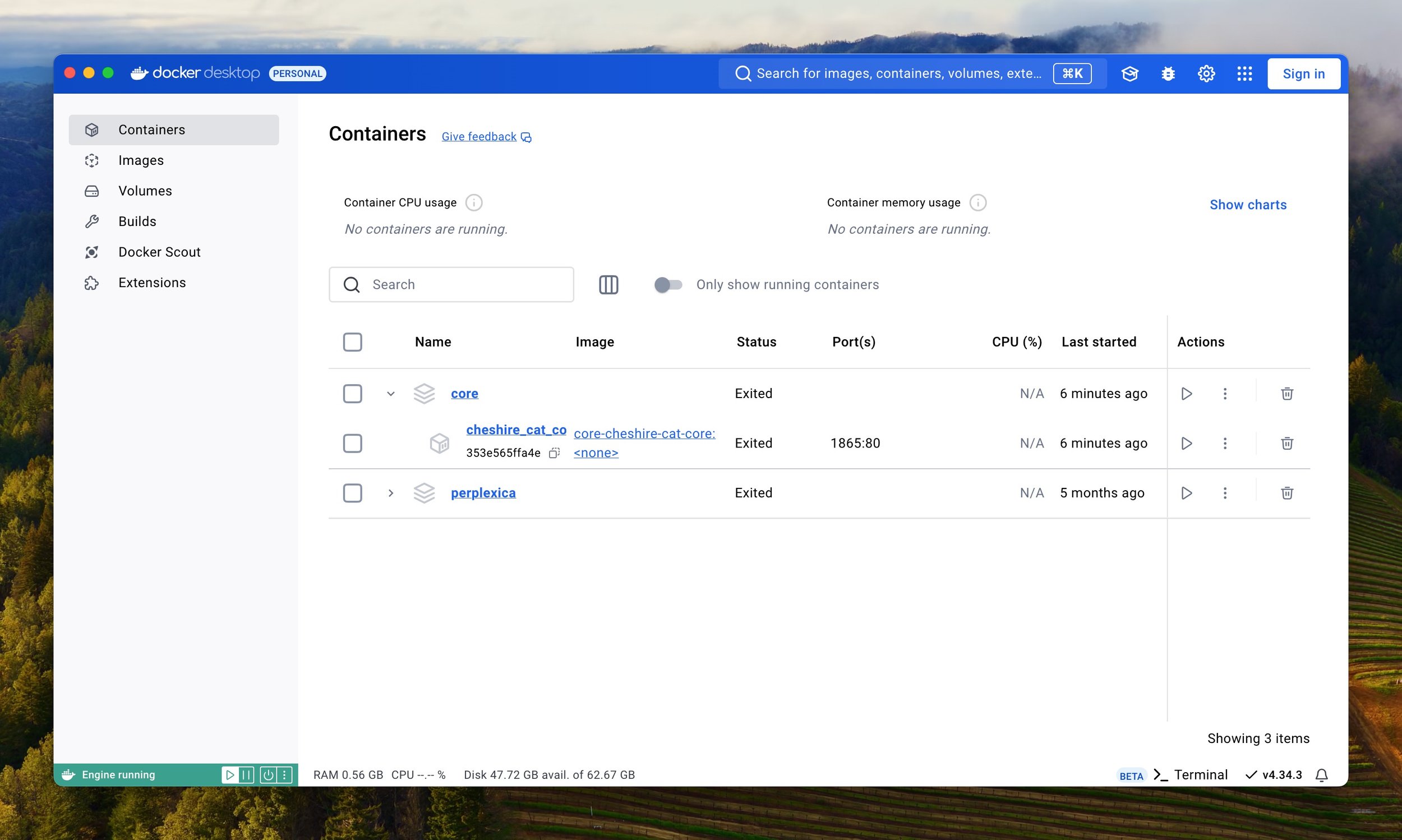Screen dimensions: 1402x840
Task: Click Show charts link
Action: pos(1248,205)
